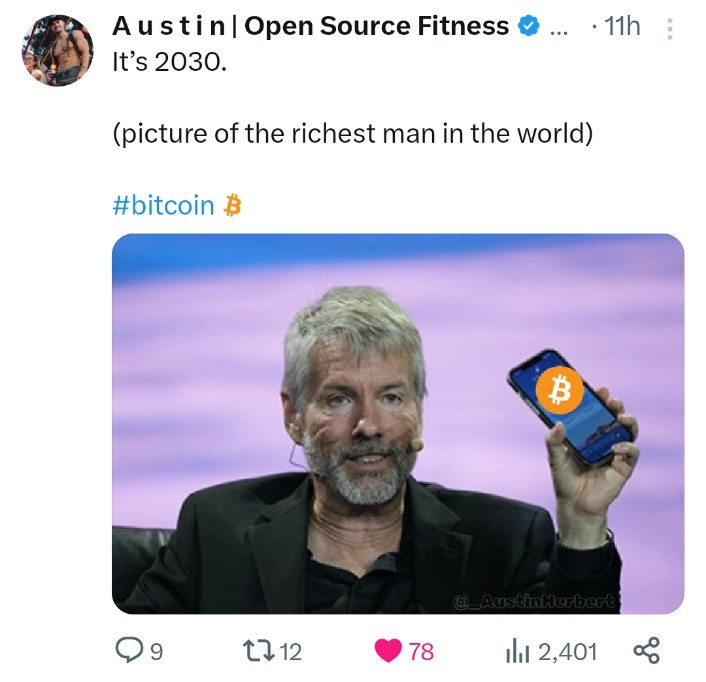
Task: Click the share icon below the tweet
Action: 646,650
